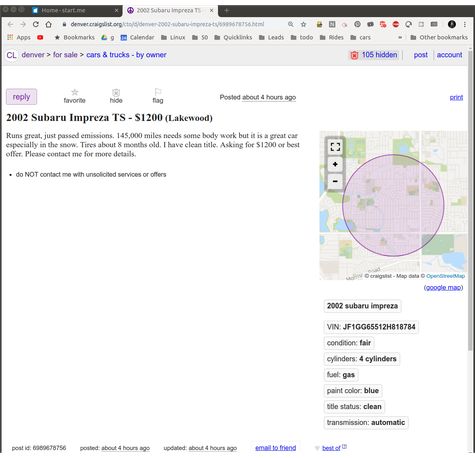This screenshot has width=475, height=458.
Task: Expand the cars bookmarks folder
Action: coord(361,37)
